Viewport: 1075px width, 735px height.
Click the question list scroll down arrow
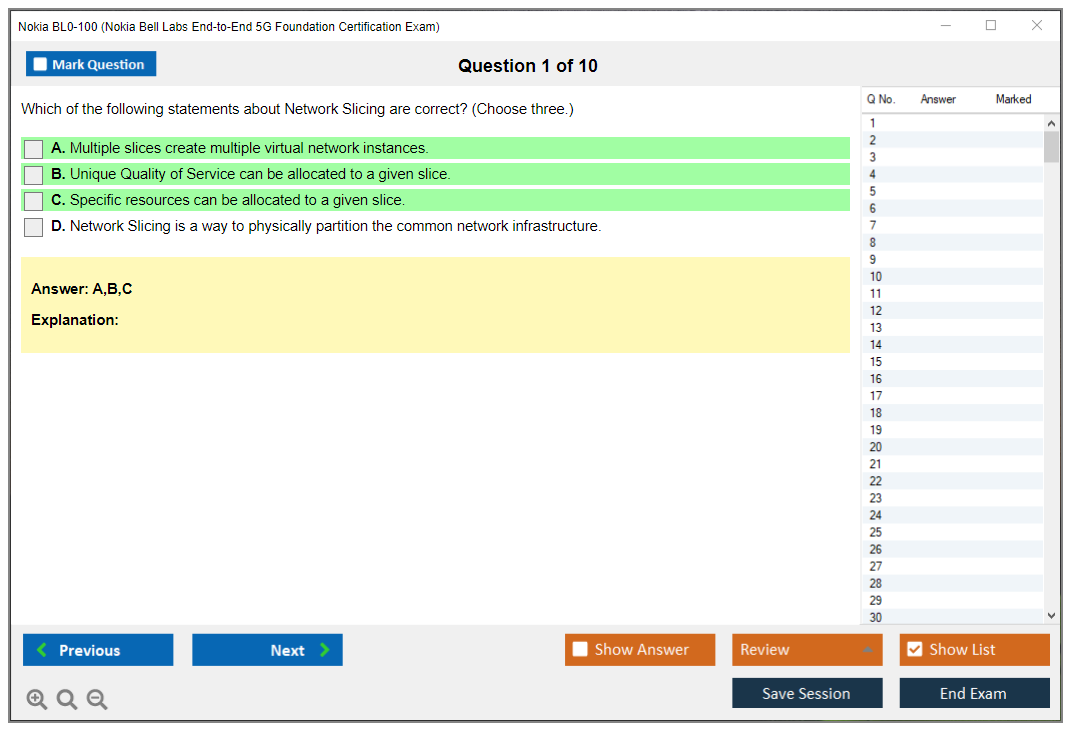click(x=1050, y=616)
